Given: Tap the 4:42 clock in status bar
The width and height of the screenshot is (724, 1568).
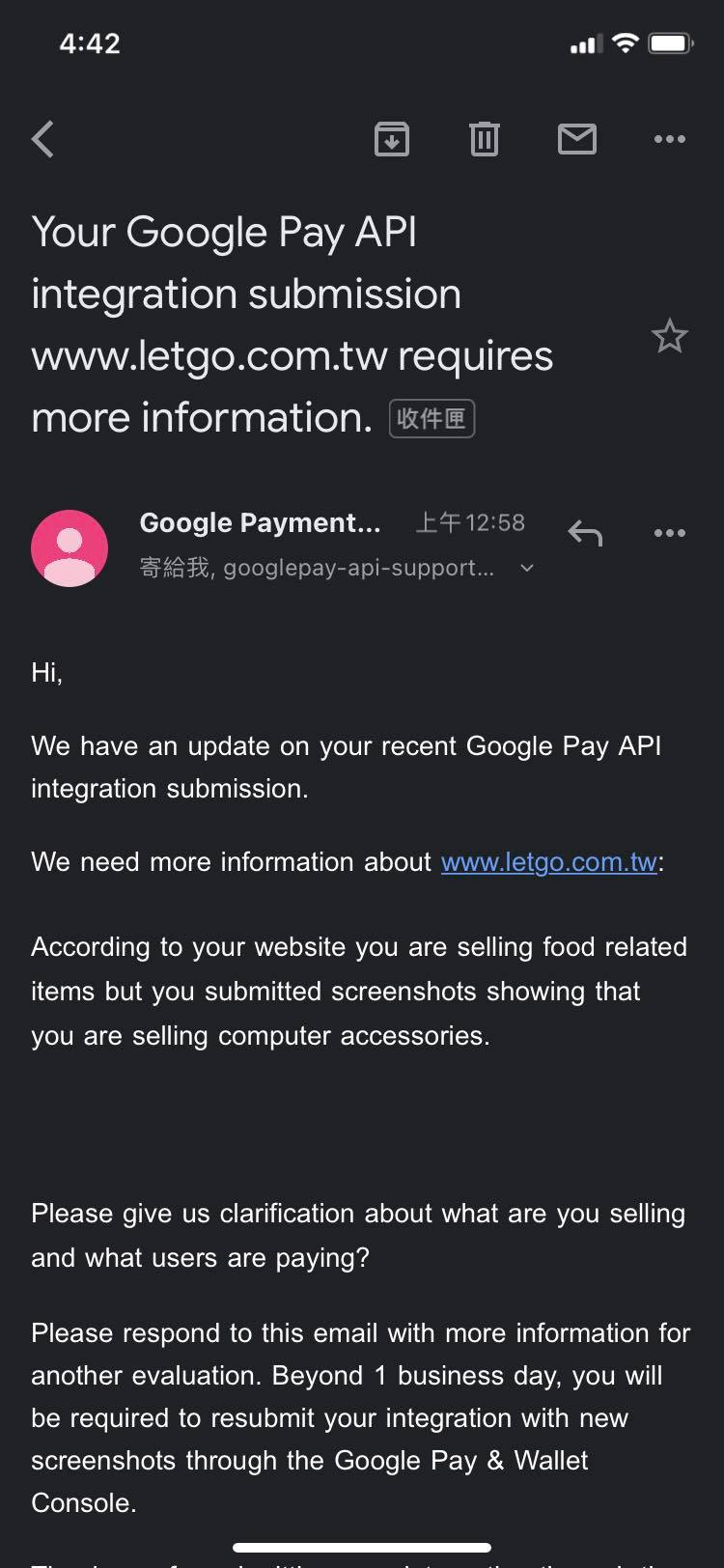Looking at the screenshot, I should (90, 43).
